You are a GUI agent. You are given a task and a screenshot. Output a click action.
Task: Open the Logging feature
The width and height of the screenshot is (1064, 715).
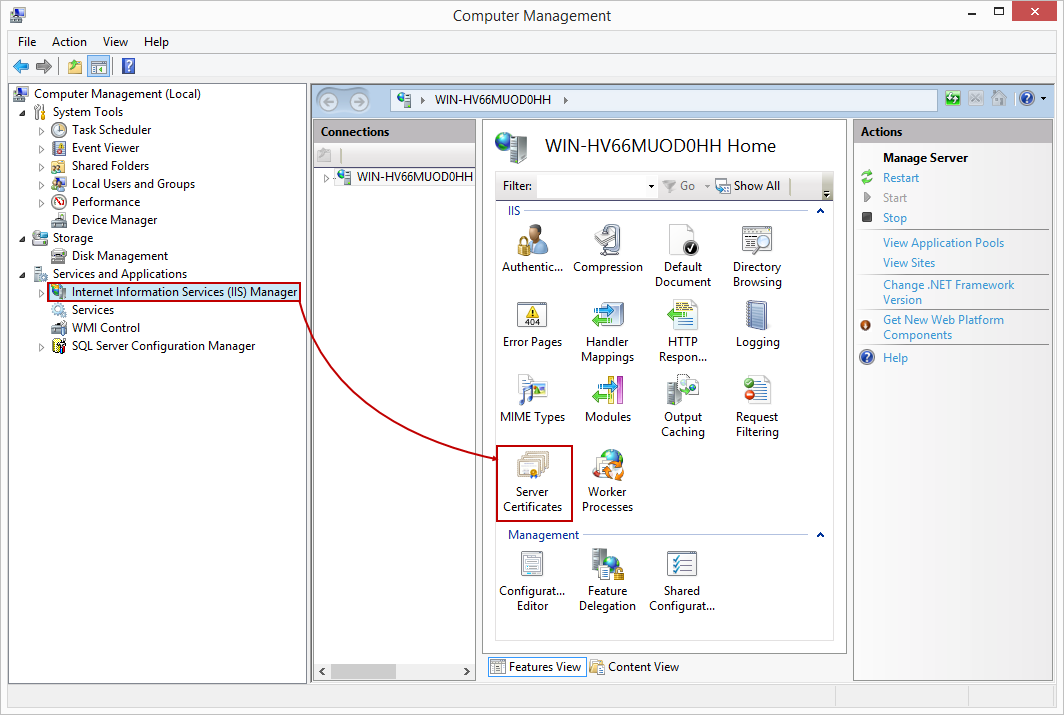pos(757,324)
